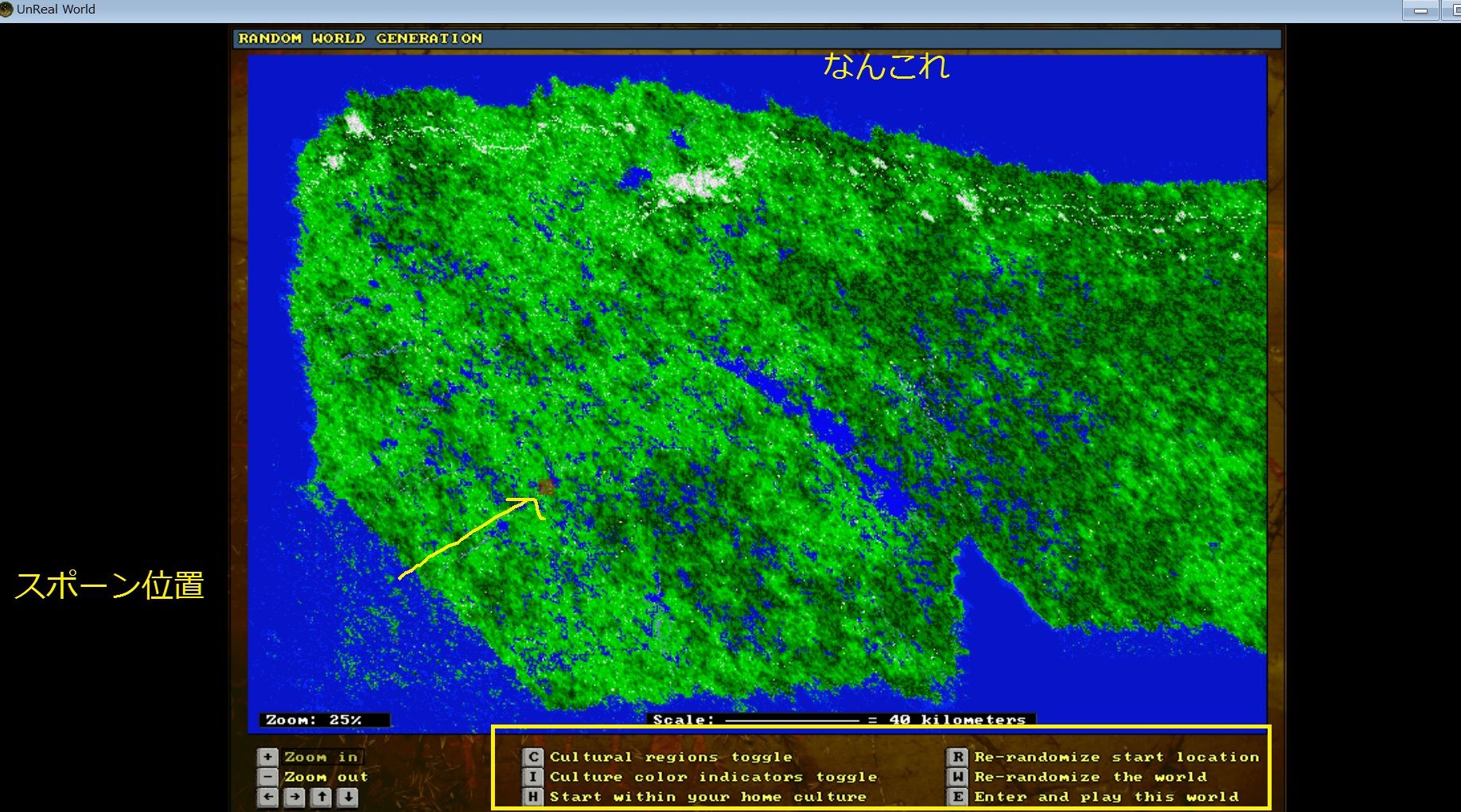Viewport: 1461px width, 812px height.
Task: Click the RANDOM WORLD GENERATION header
Action: (x=360, y=38)
